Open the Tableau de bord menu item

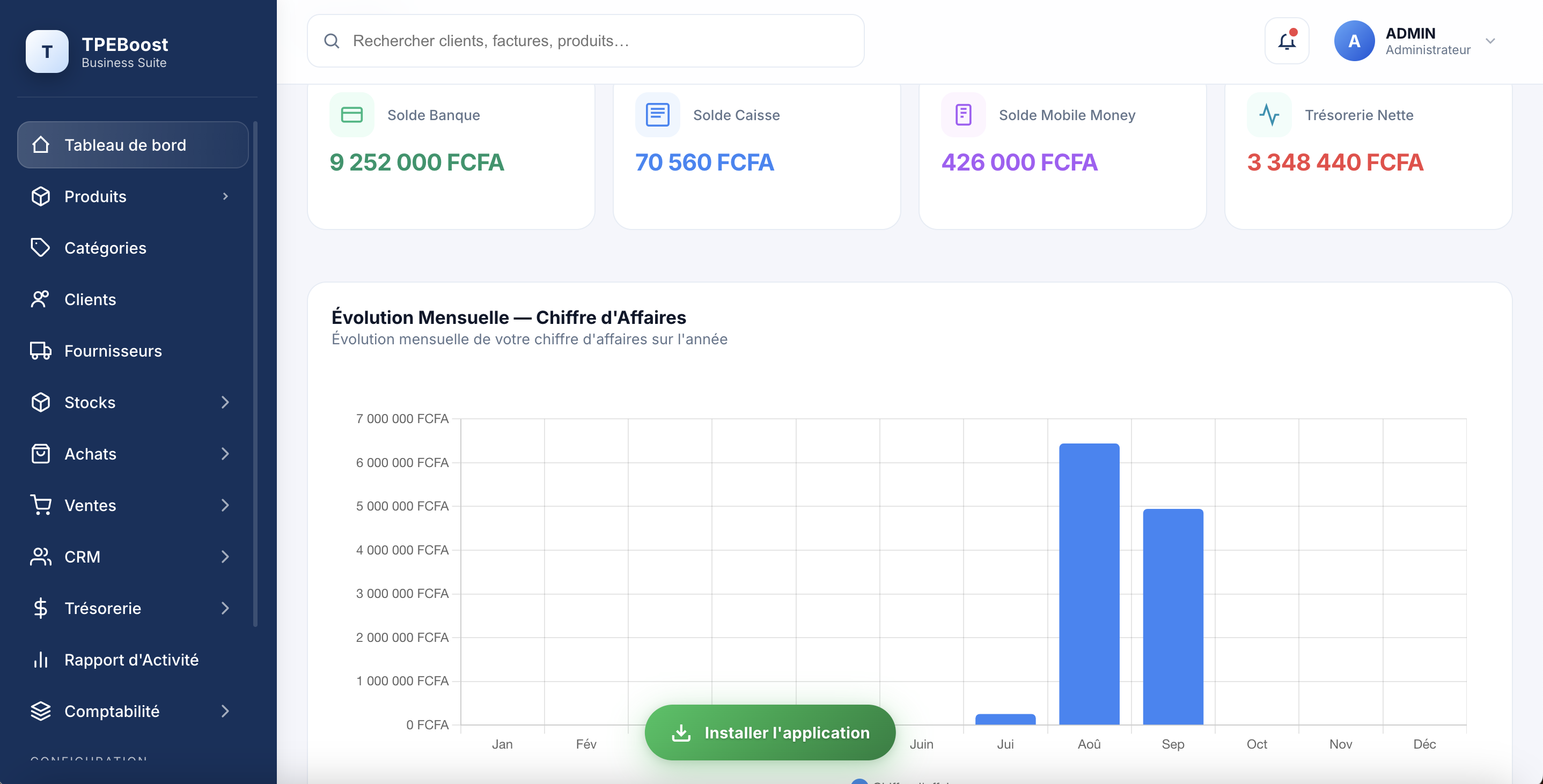(133, 145)
